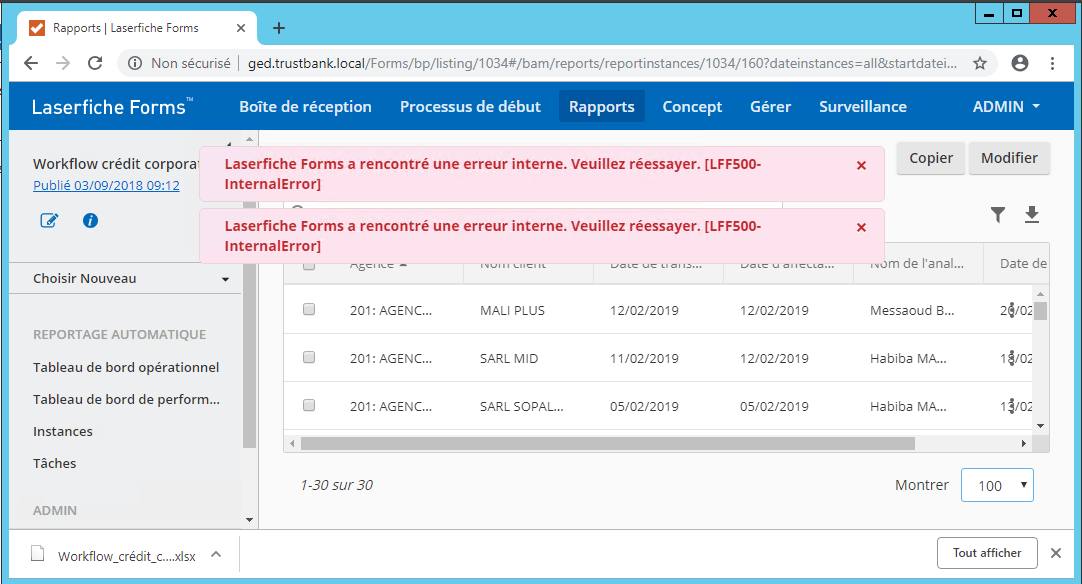The image size is (1082, 584).
Task: Minimize the browser window
Action: [x=989, y=13]
